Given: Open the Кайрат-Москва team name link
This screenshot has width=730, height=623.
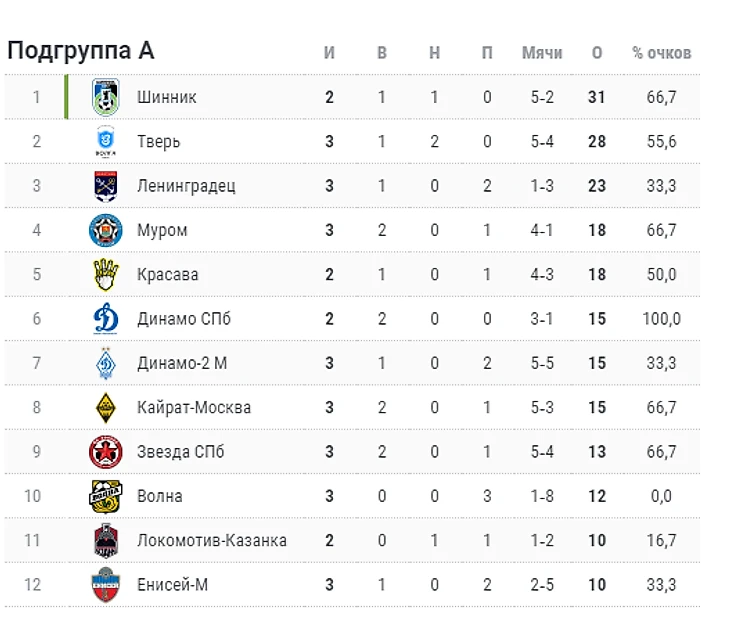Looking at the screenshot, I should (193, 407).
